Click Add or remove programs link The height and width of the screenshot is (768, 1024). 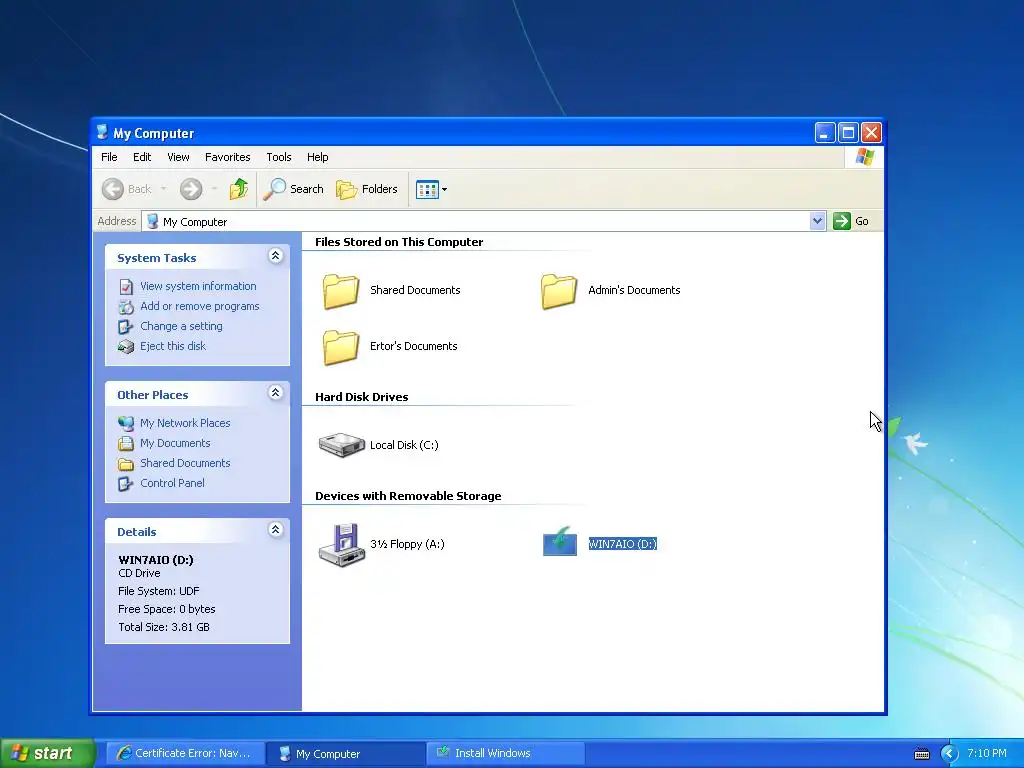199,306
